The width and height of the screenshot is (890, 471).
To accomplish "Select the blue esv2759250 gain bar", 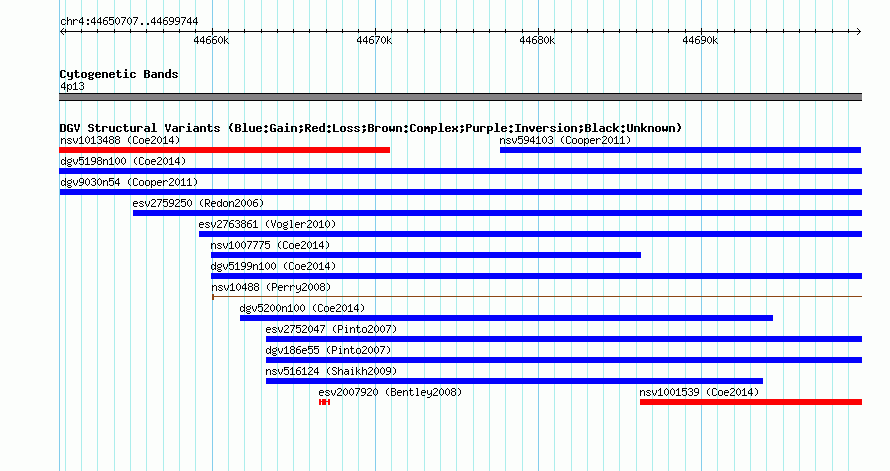I will 497,213.
